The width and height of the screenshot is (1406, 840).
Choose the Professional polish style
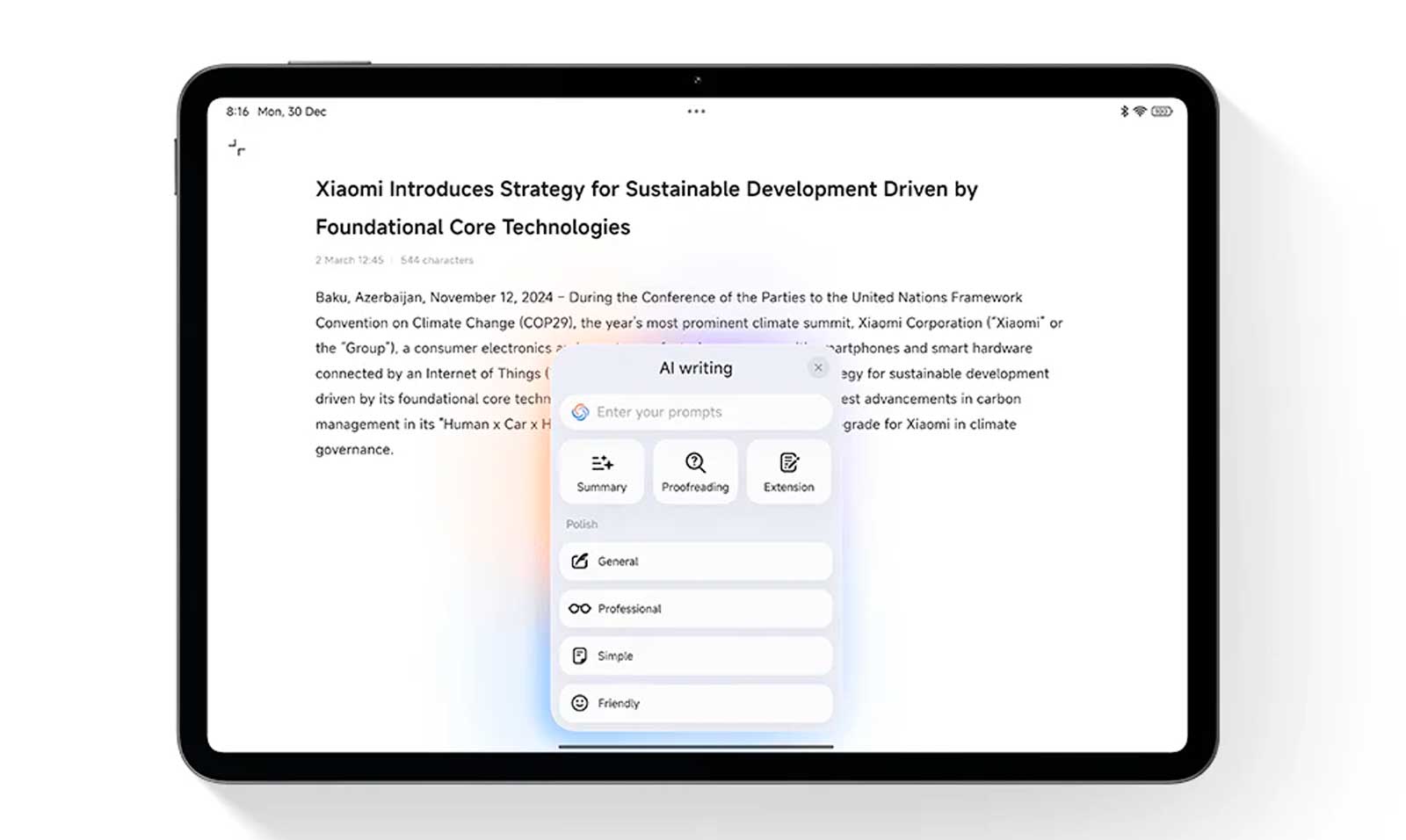coord(695,609)
